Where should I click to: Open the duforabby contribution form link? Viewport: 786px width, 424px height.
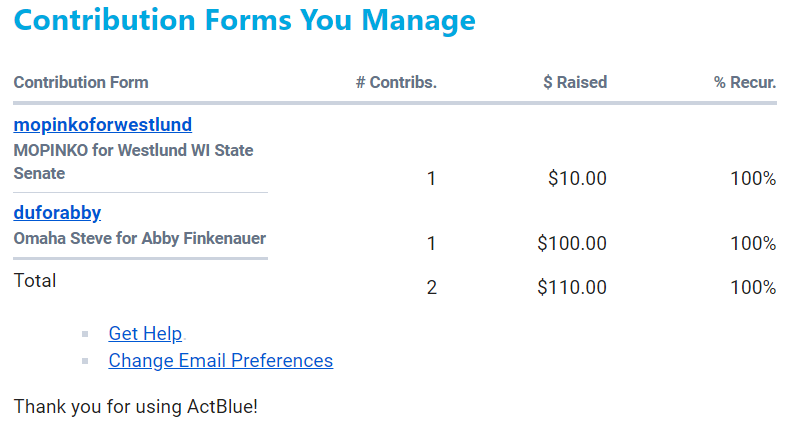pyautogui.click(x=57, y=212)
